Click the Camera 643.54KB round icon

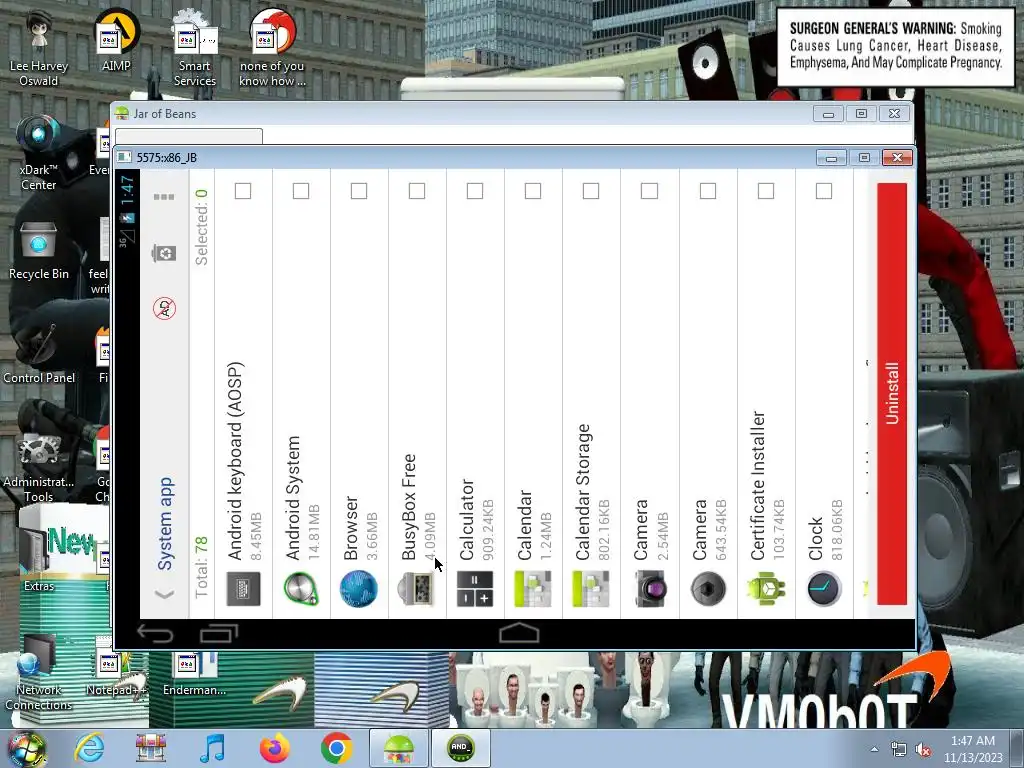(x=708, y=588)
